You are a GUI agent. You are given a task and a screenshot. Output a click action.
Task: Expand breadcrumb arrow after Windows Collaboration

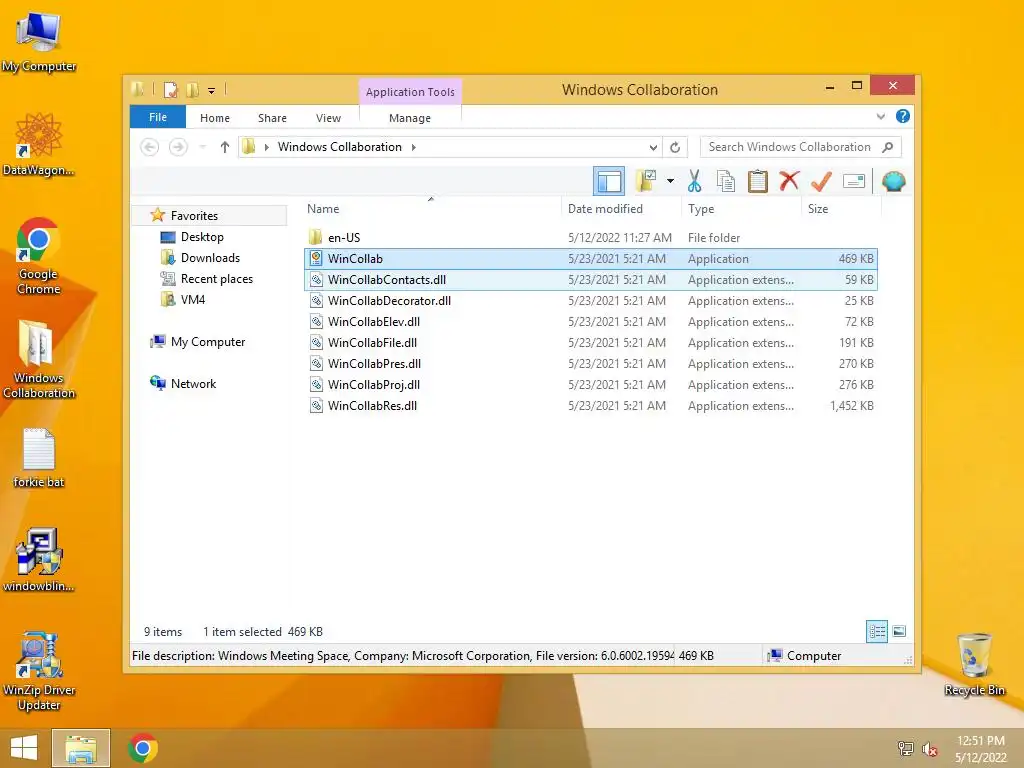pos(413,147)
